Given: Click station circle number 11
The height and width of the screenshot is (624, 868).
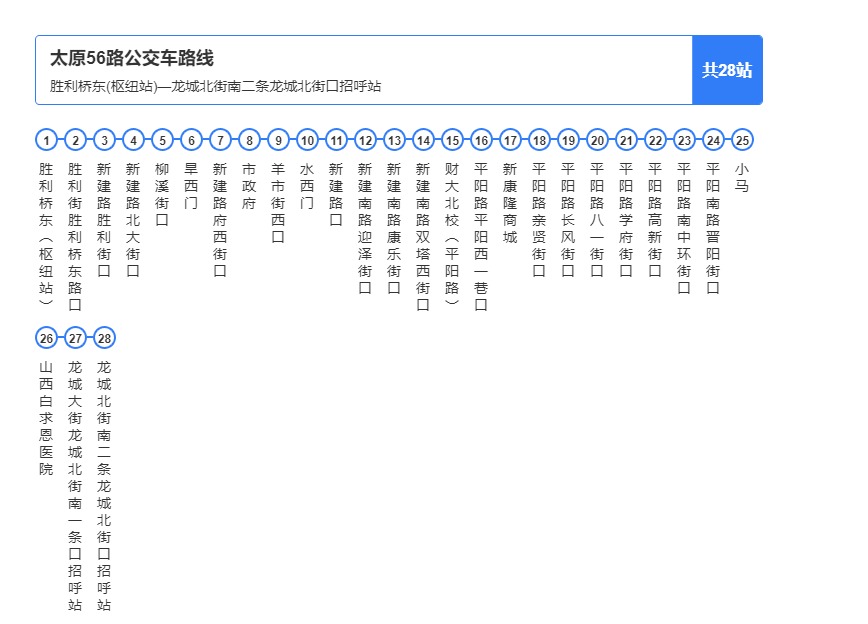Looking at the screenshot, I should tap(336, 140).
